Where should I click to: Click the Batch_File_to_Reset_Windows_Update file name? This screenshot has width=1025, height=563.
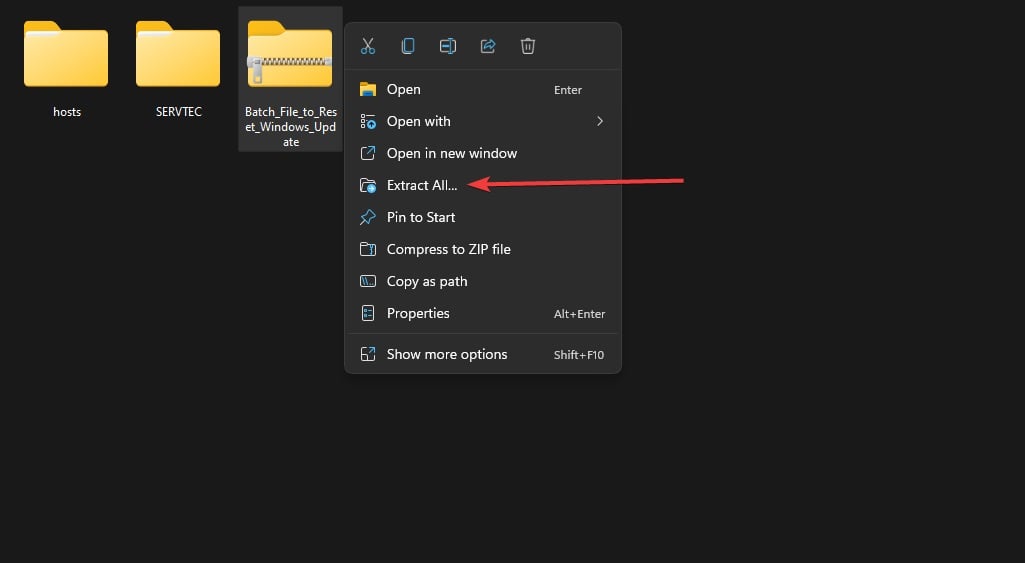[x=290, y=127]
